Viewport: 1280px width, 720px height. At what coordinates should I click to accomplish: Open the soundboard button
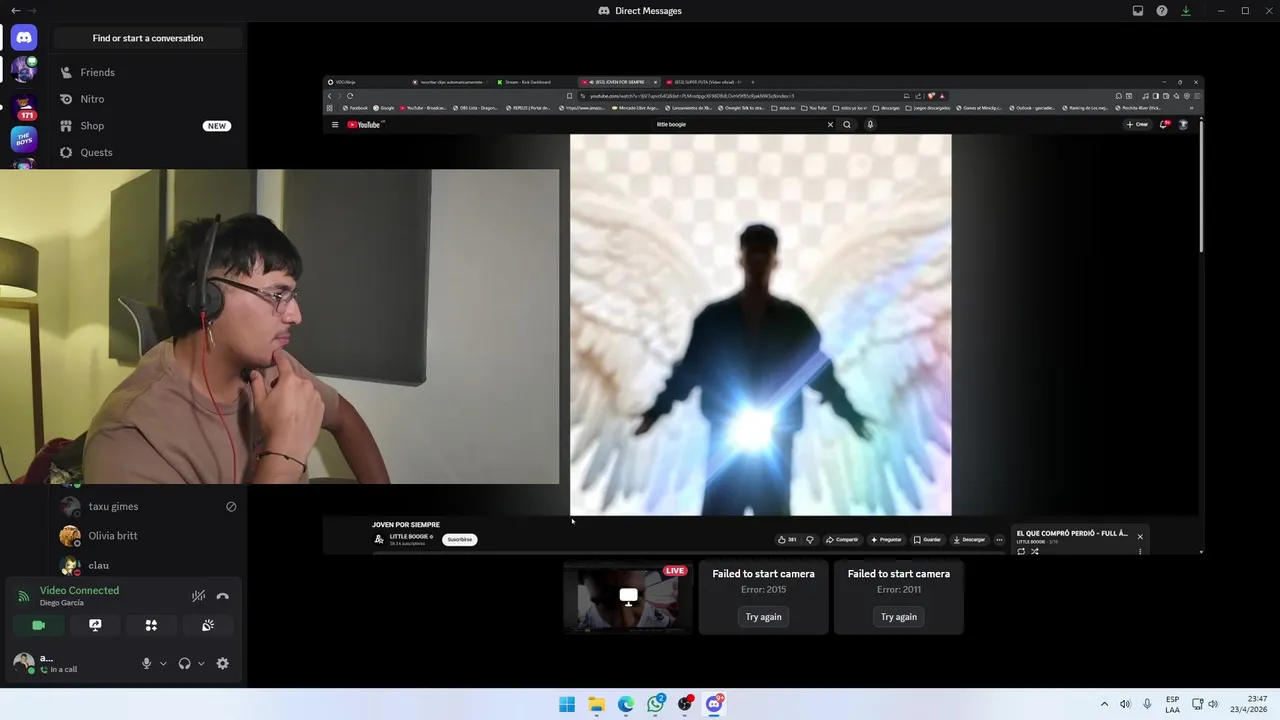click(208, 625)
